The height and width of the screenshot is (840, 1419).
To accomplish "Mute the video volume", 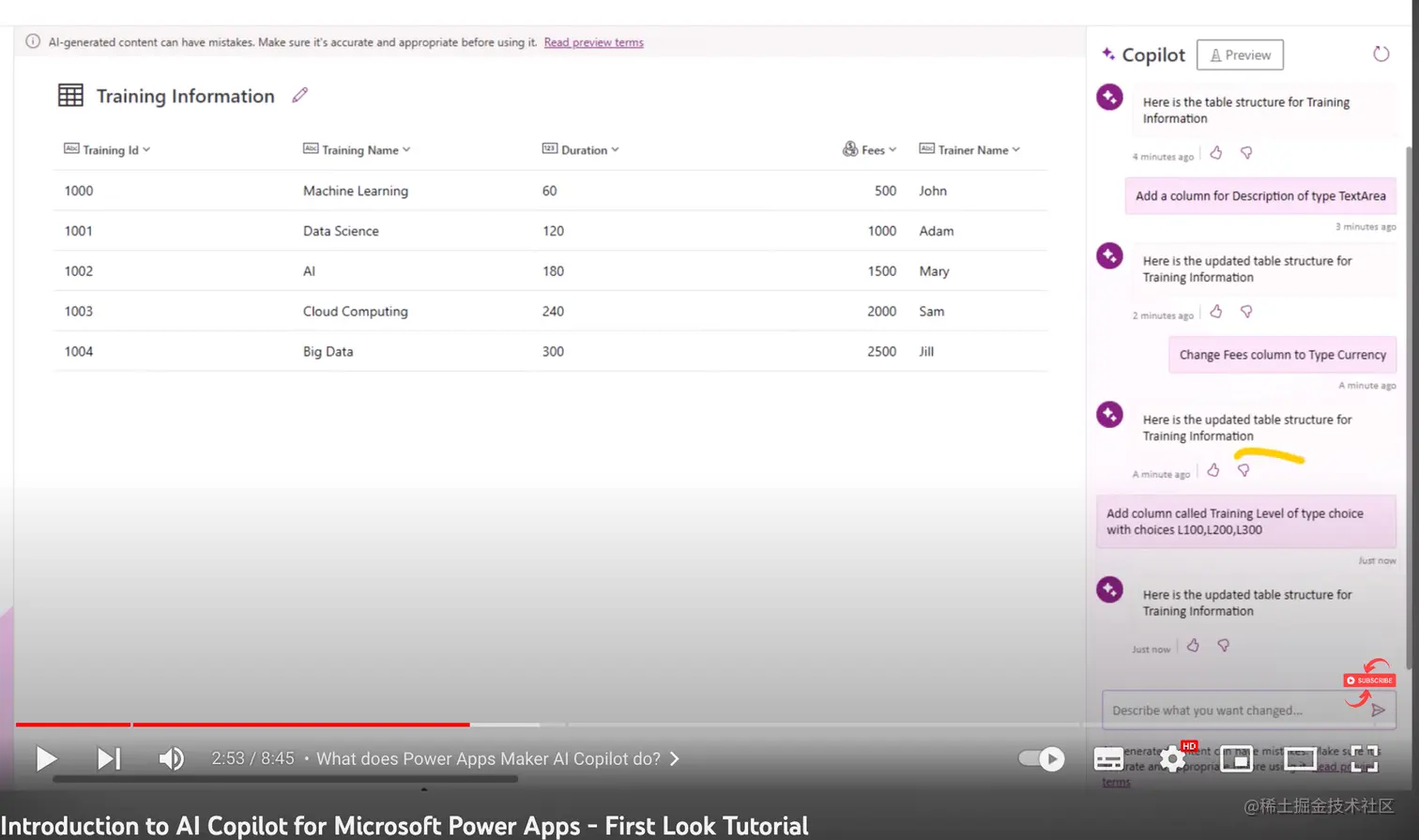I will pyautogui.click(x=171, y=758).
